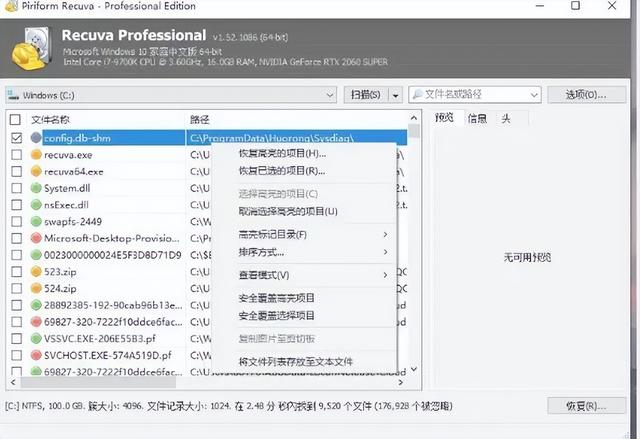Select 取消选择高亮的项目(U) menu entry
This screenshot has width=640, height=439.
point(288,211)
